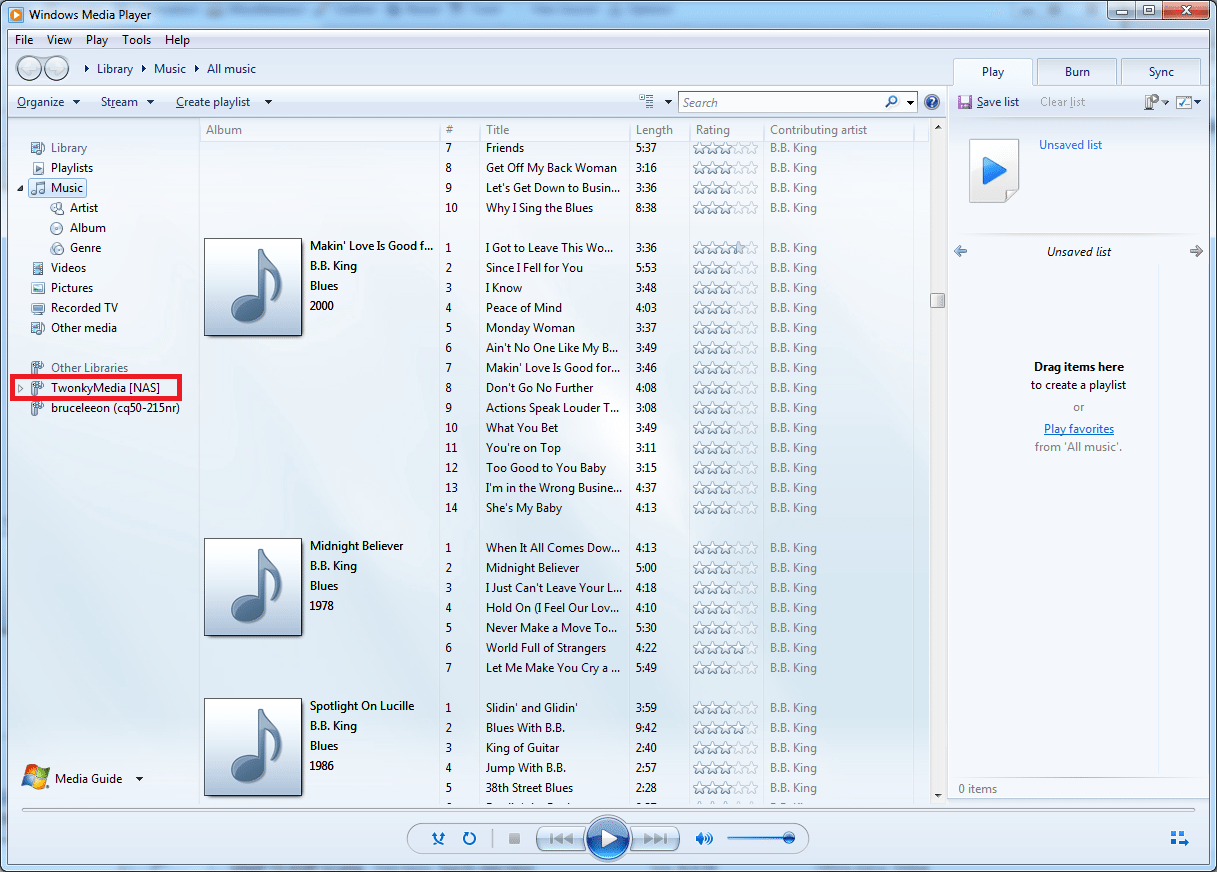Select bruceleeon (cq50-215nr) library
1217x872 pixels.
(115, 408)
